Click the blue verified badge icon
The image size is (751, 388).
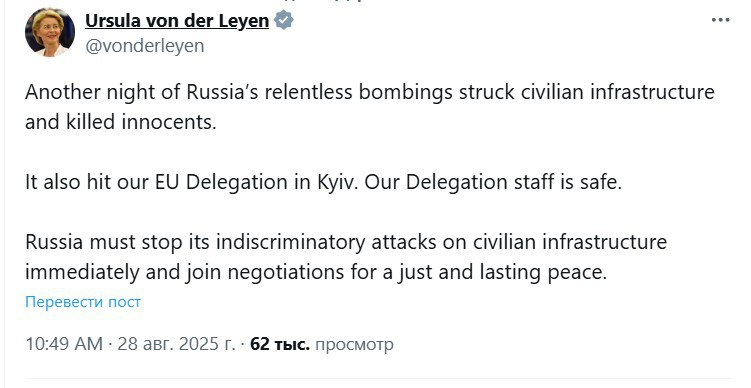point(284,21)
